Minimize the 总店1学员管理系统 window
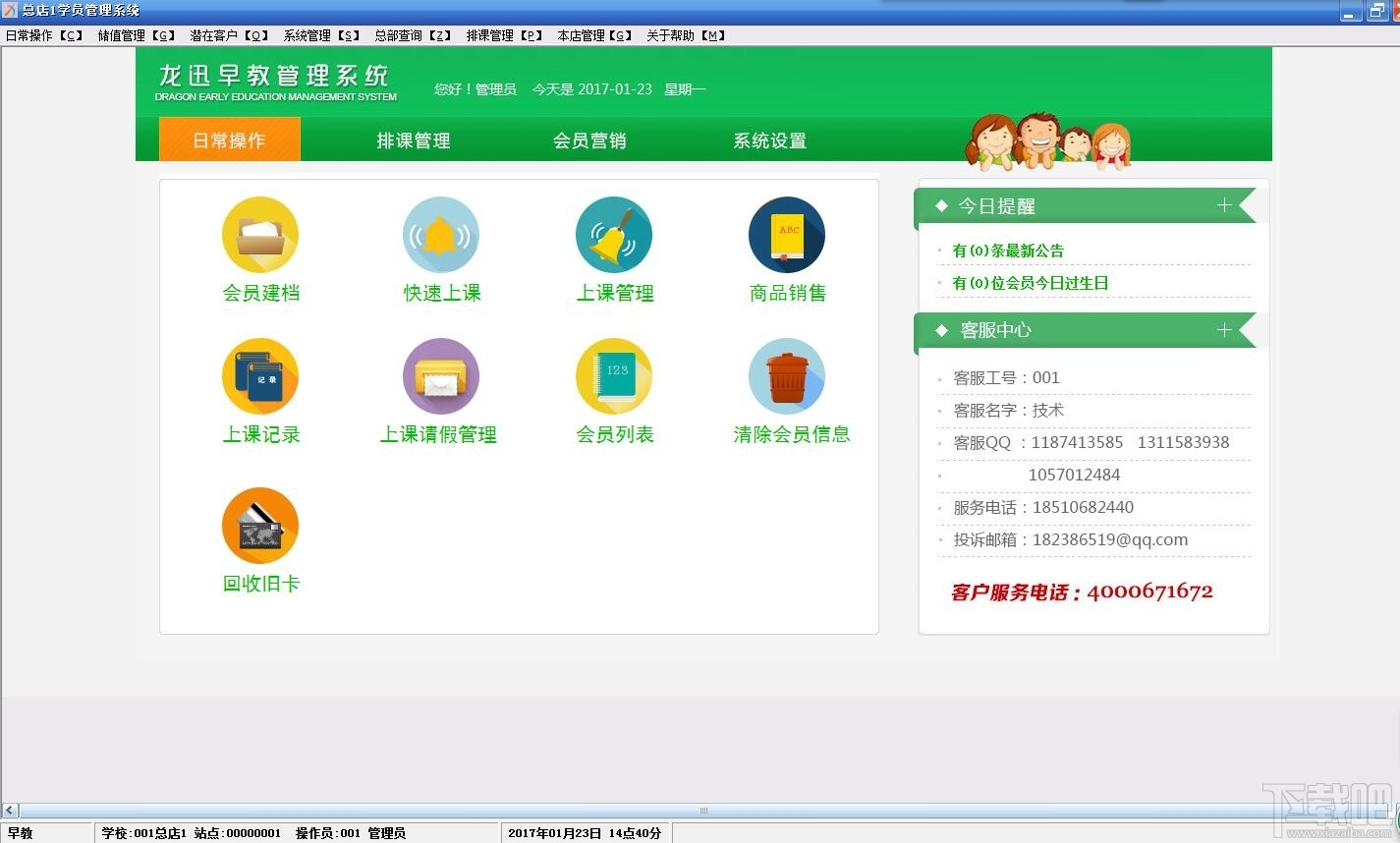This screenshot has width=1400, height=843. 1353,12
